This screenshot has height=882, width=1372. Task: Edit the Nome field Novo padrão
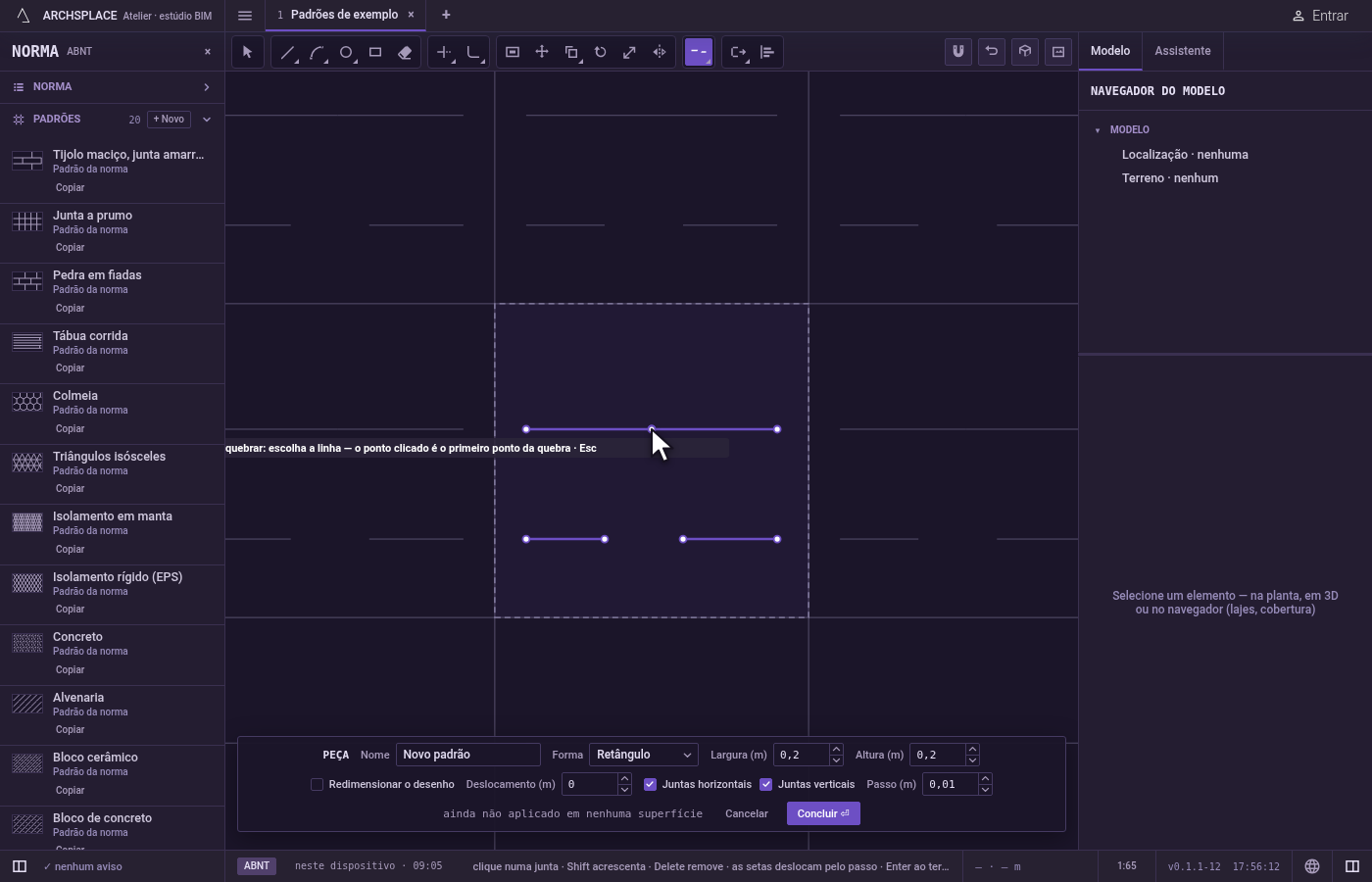pyautogui.click(x=467, y=755)
